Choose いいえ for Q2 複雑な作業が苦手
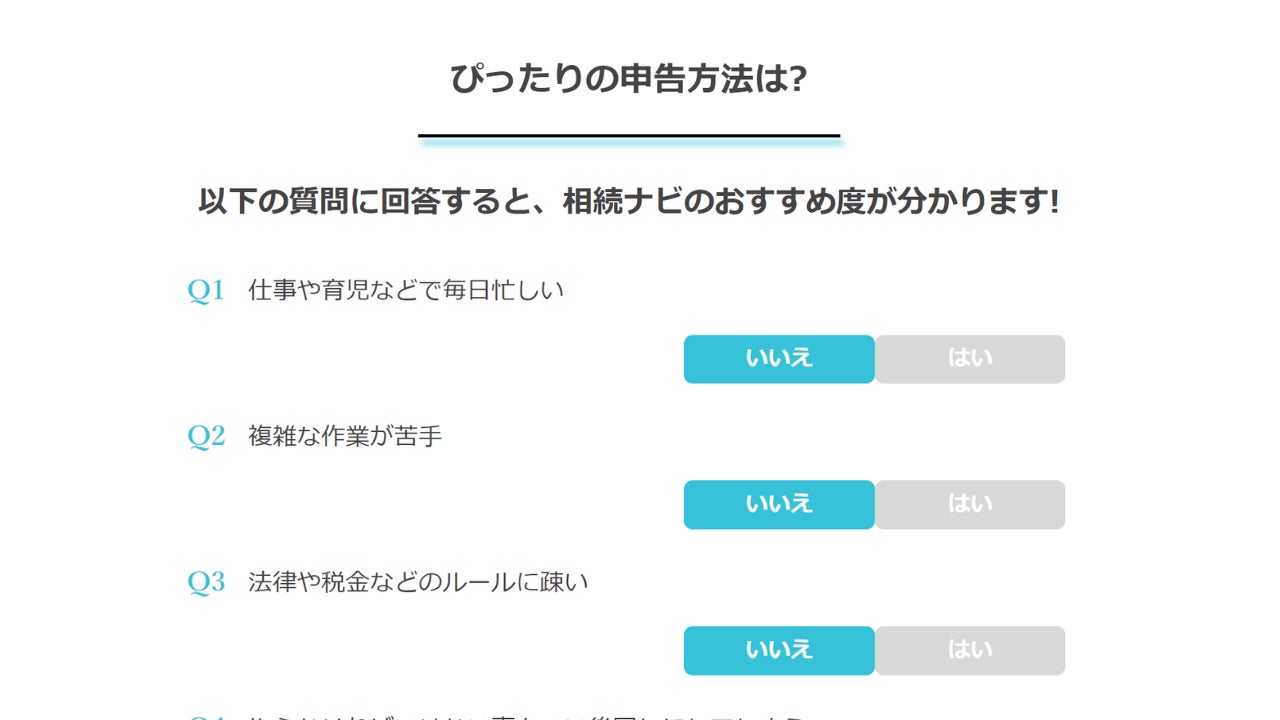The image size is (1280, 720). [779, 505]
